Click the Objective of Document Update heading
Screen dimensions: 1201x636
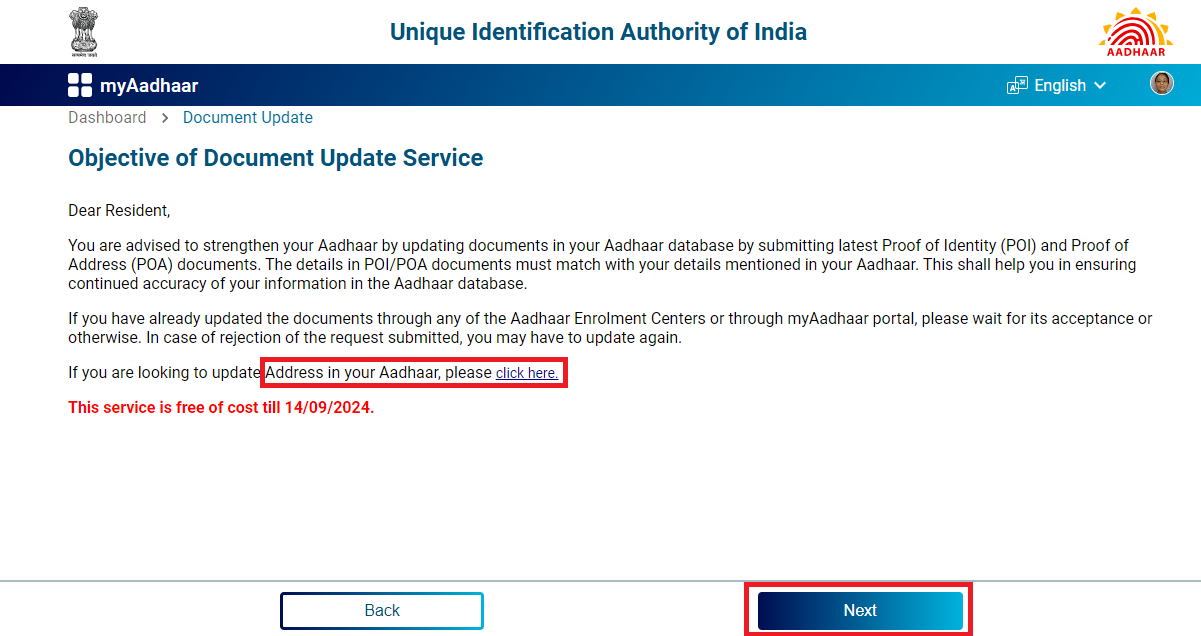click(275, 158)
